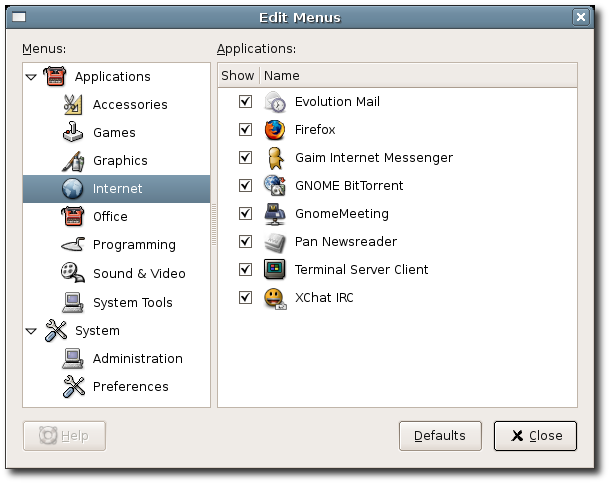
Task: Select Games submenu label
Action: click(114, 133)
